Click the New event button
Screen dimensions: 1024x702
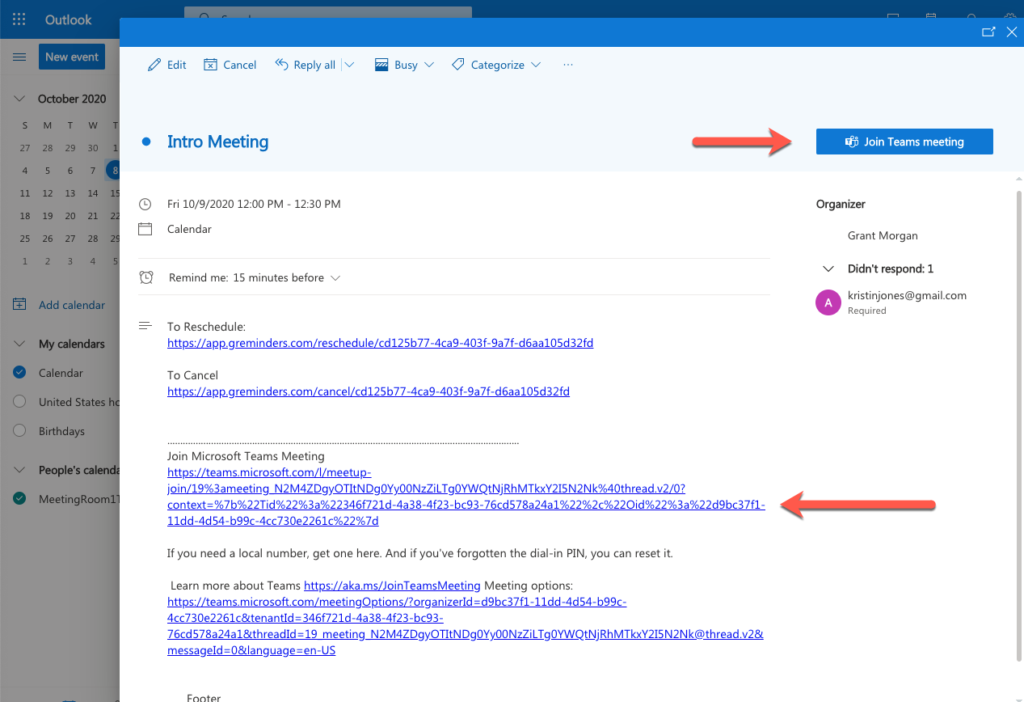coord(72,57)
